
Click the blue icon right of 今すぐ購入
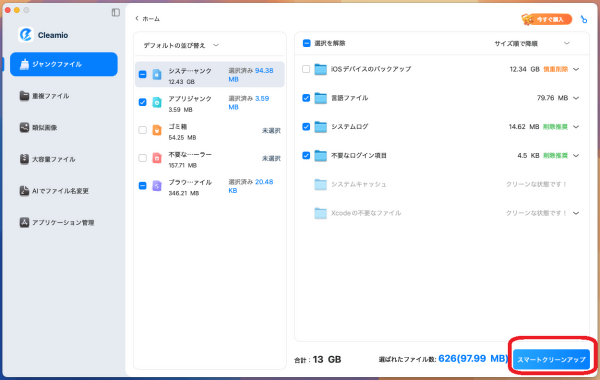[x=584, y=19]
